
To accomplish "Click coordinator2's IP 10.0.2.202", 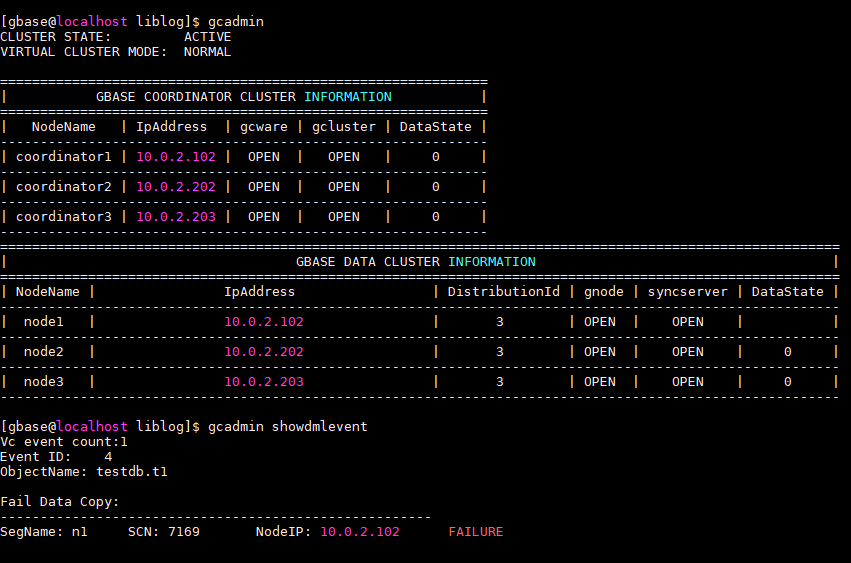I will click(x=176, y=187).
